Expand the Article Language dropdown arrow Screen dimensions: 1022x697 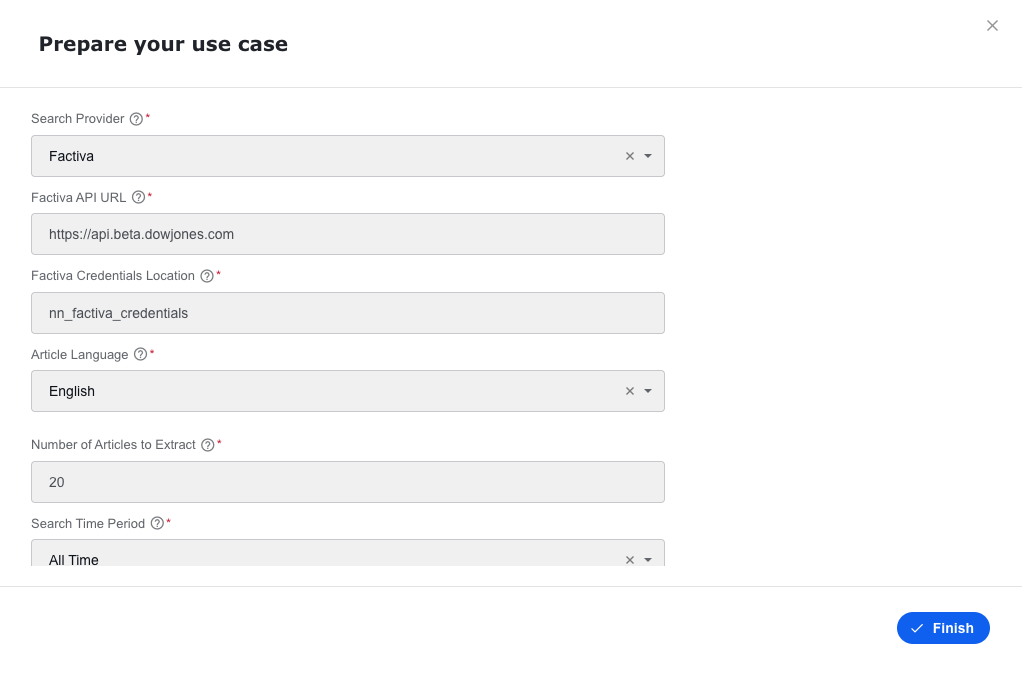[x=648, y=391]
